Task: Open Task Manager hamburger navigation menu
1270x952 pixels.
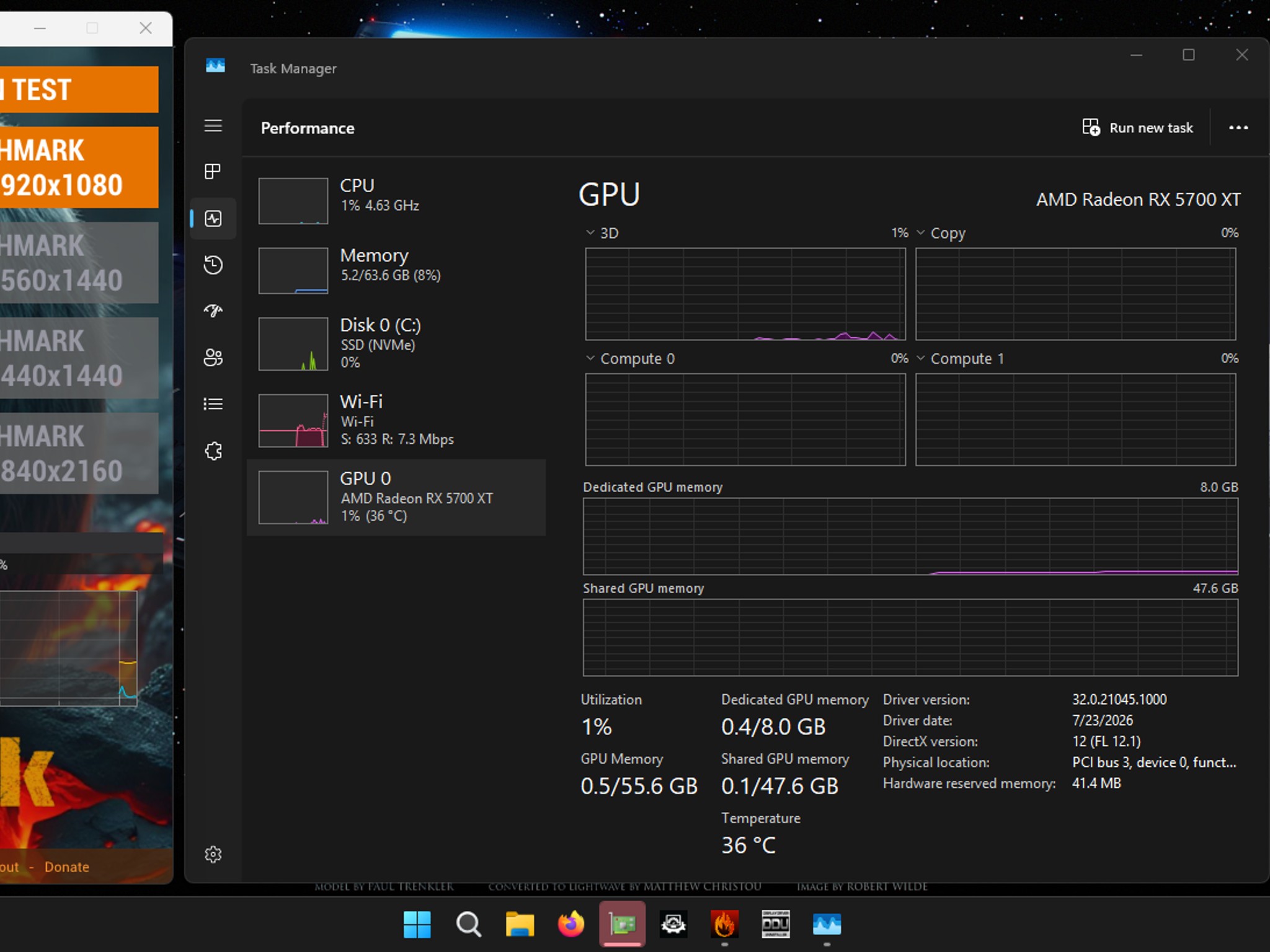Action: (213, 126)
